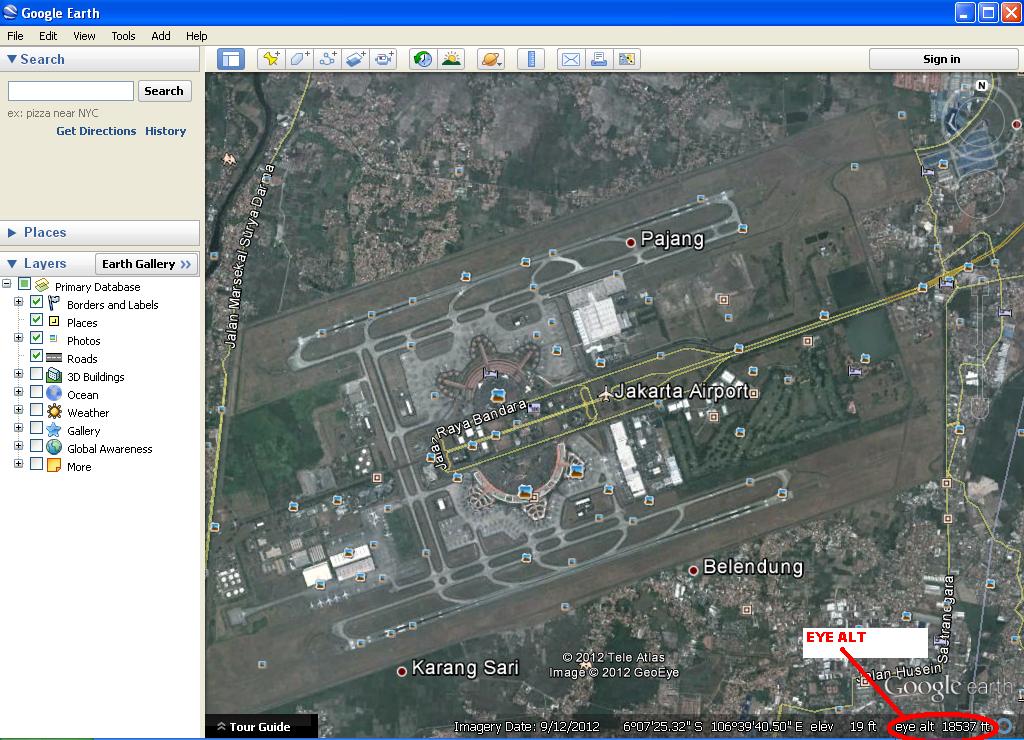Switch between Earth, Sky and planets
Viewport: 1024px width, 740px height.
pos(491,59)
